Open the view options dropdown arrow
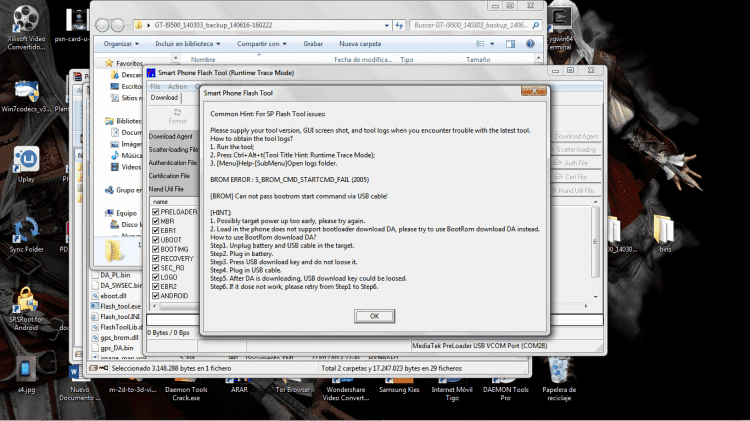Viewport: 750px width, 421px height. 492,44
